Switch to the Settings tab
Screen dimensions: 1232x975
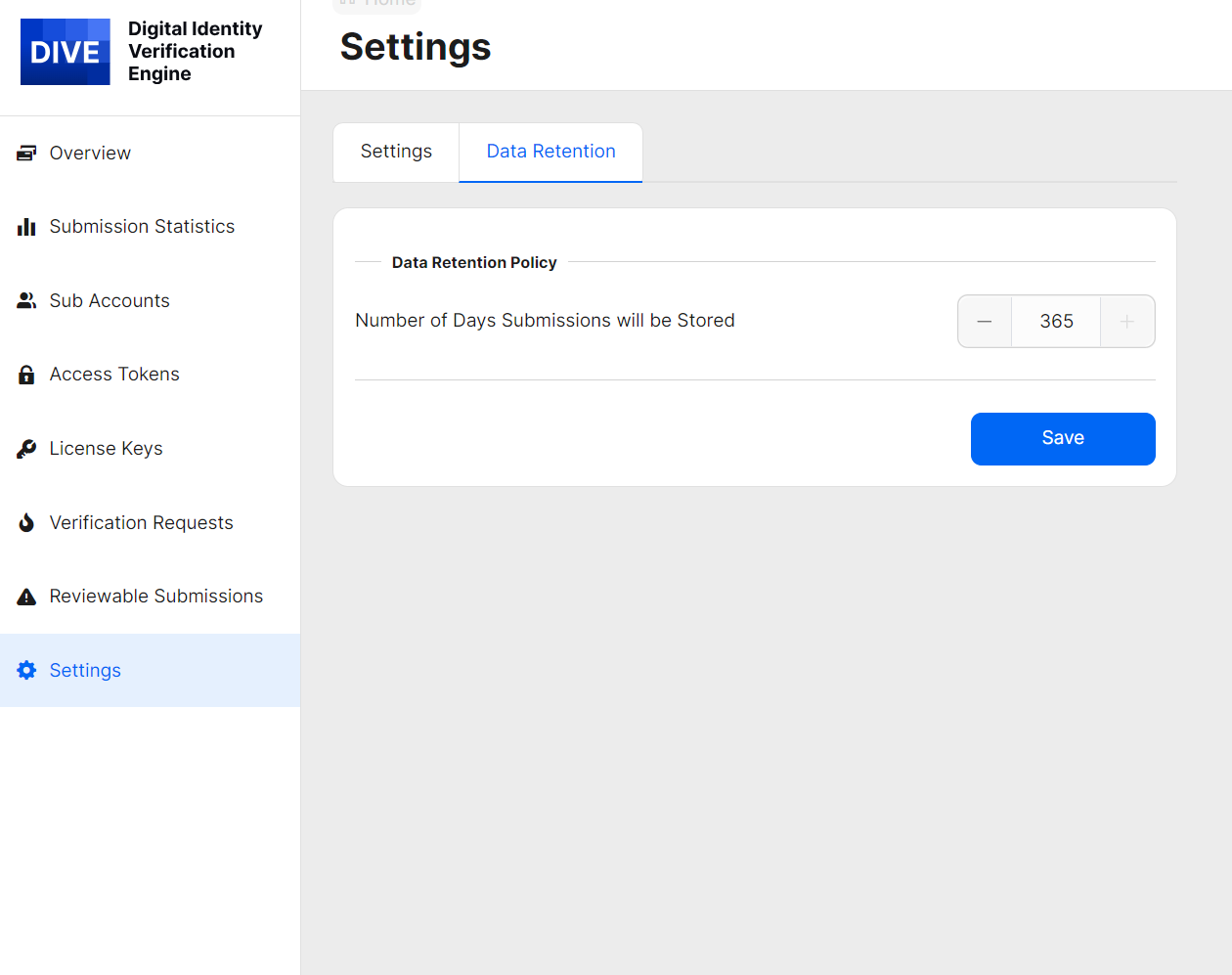click(x=396, y=152)
